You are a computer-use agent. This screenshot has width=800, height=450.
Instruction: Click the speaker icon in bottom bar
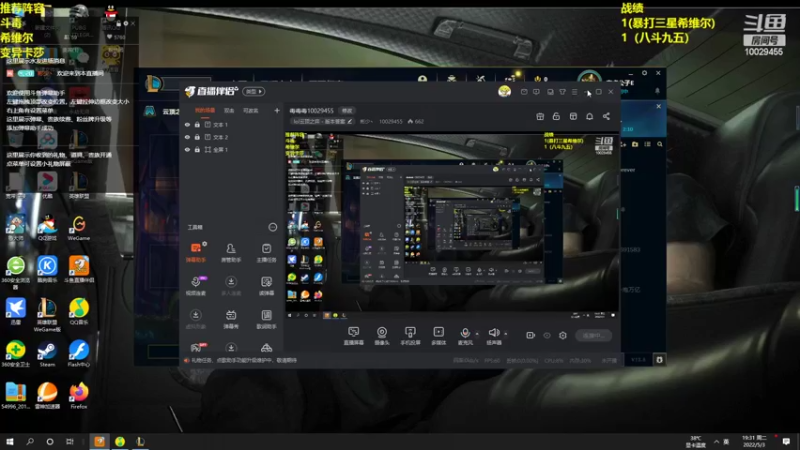(494, 334)
